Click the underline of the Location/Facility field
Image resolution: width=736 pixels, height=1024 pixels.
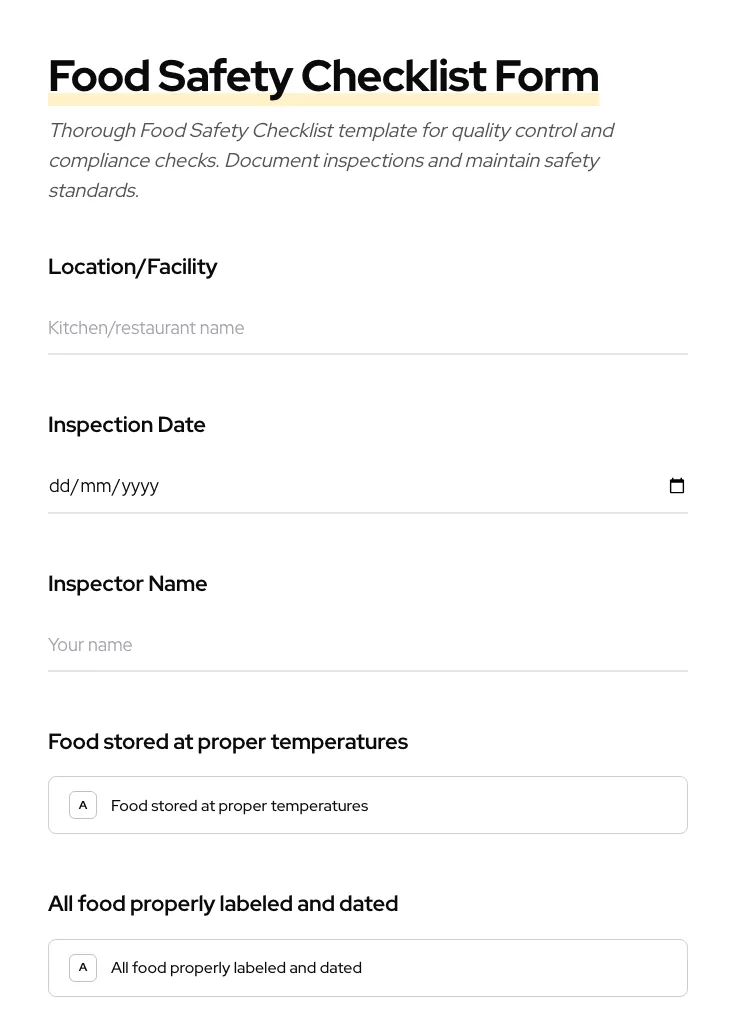pos(368,352)
